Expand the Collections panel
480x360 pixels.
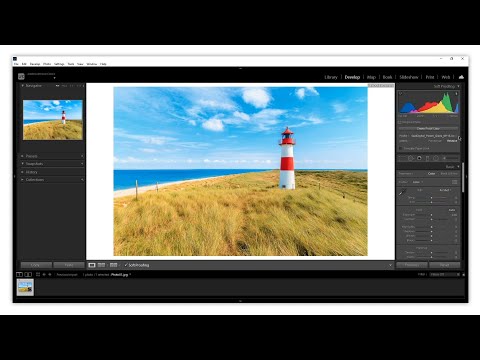click(22, 180)
